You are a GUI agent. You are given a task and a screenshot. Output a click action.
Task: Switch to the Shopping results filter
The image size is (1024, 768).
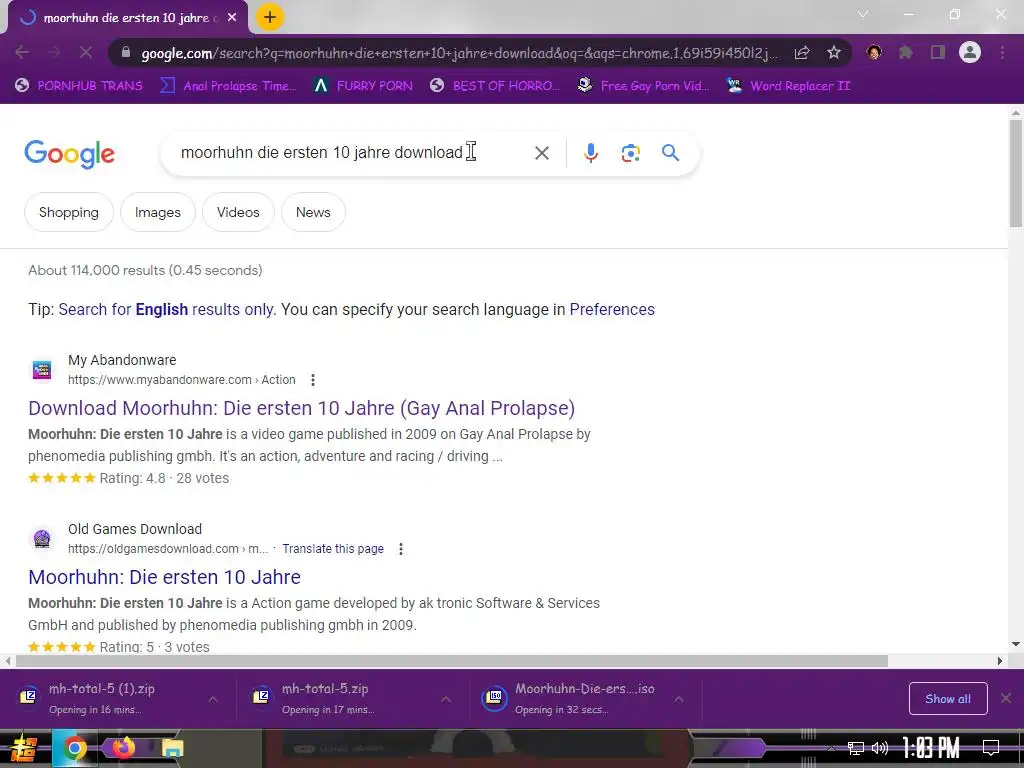69,212
